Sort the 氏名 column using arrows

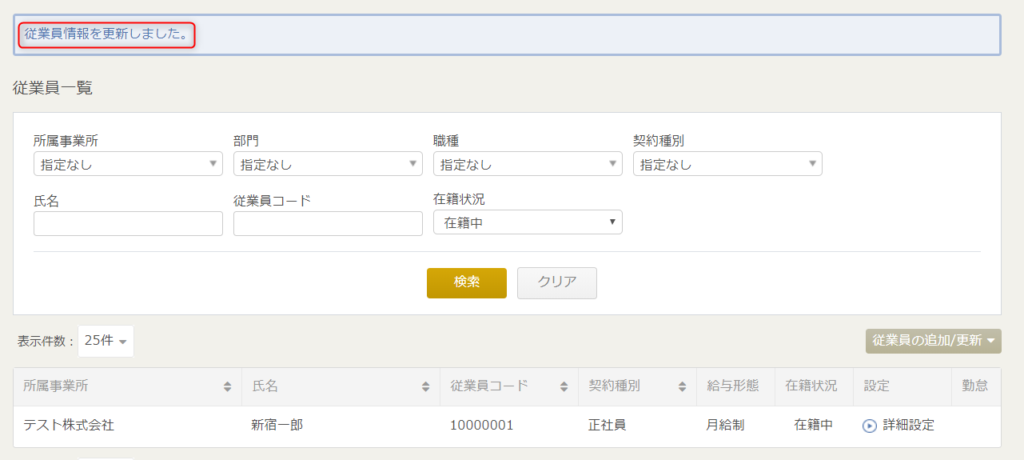426,387
